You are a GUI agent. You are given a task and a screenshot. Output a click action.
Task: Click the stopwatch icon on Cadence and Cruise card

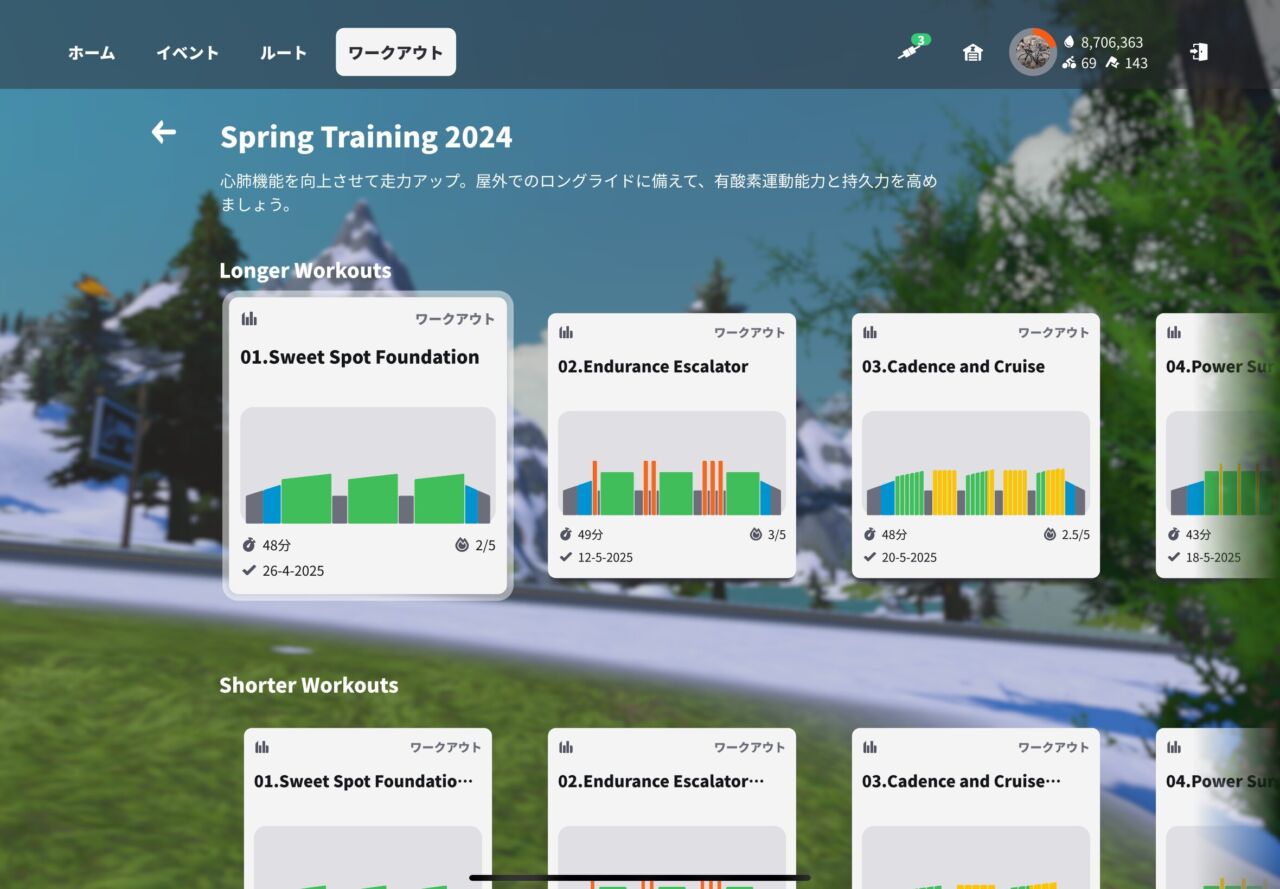pyautogui.click(x=869, y=535)
